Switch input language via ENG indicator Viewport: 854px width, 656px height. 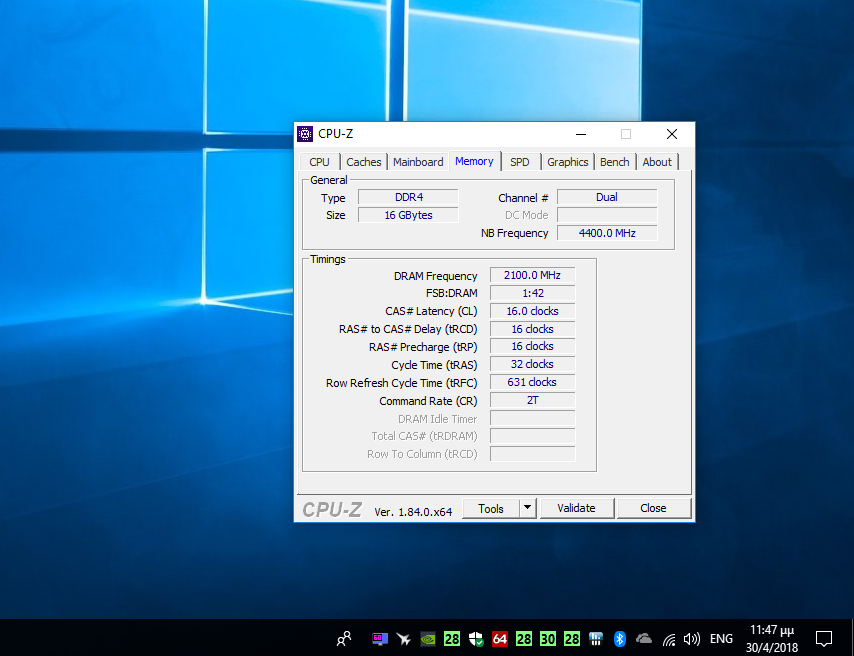click(721, 639)
